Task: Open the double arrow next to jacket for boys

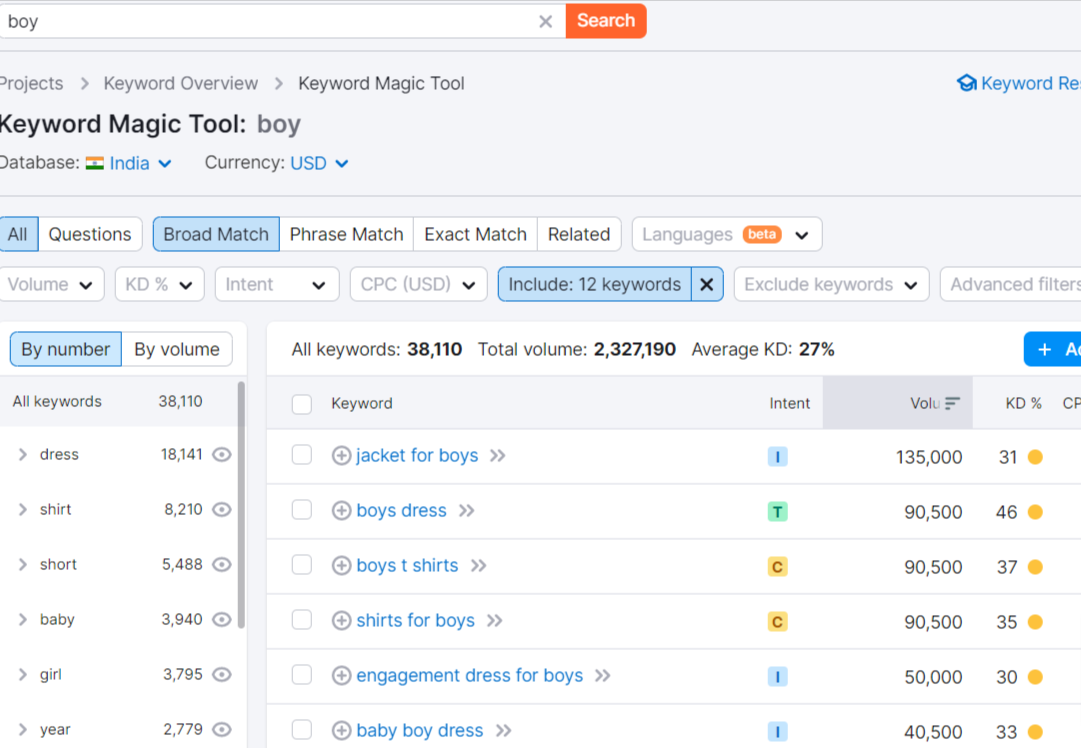Action: [x=498, y=456]
